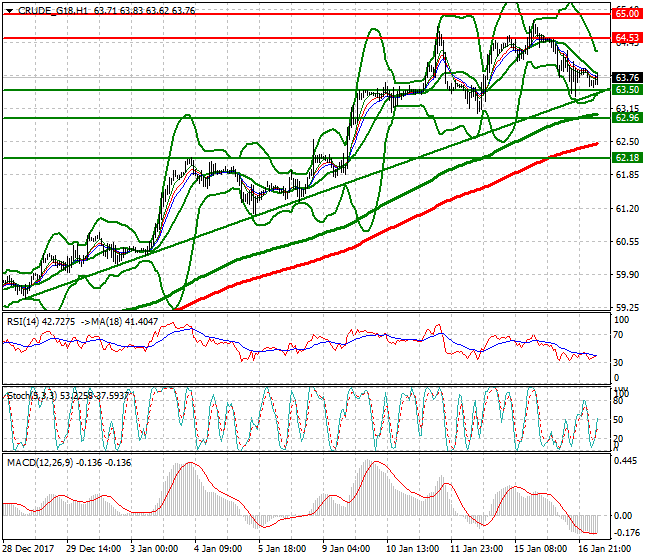Click the 3 Jan 00:00 time label
The image size is (650, 560).
pyautogui.click(x=154, y=548)
